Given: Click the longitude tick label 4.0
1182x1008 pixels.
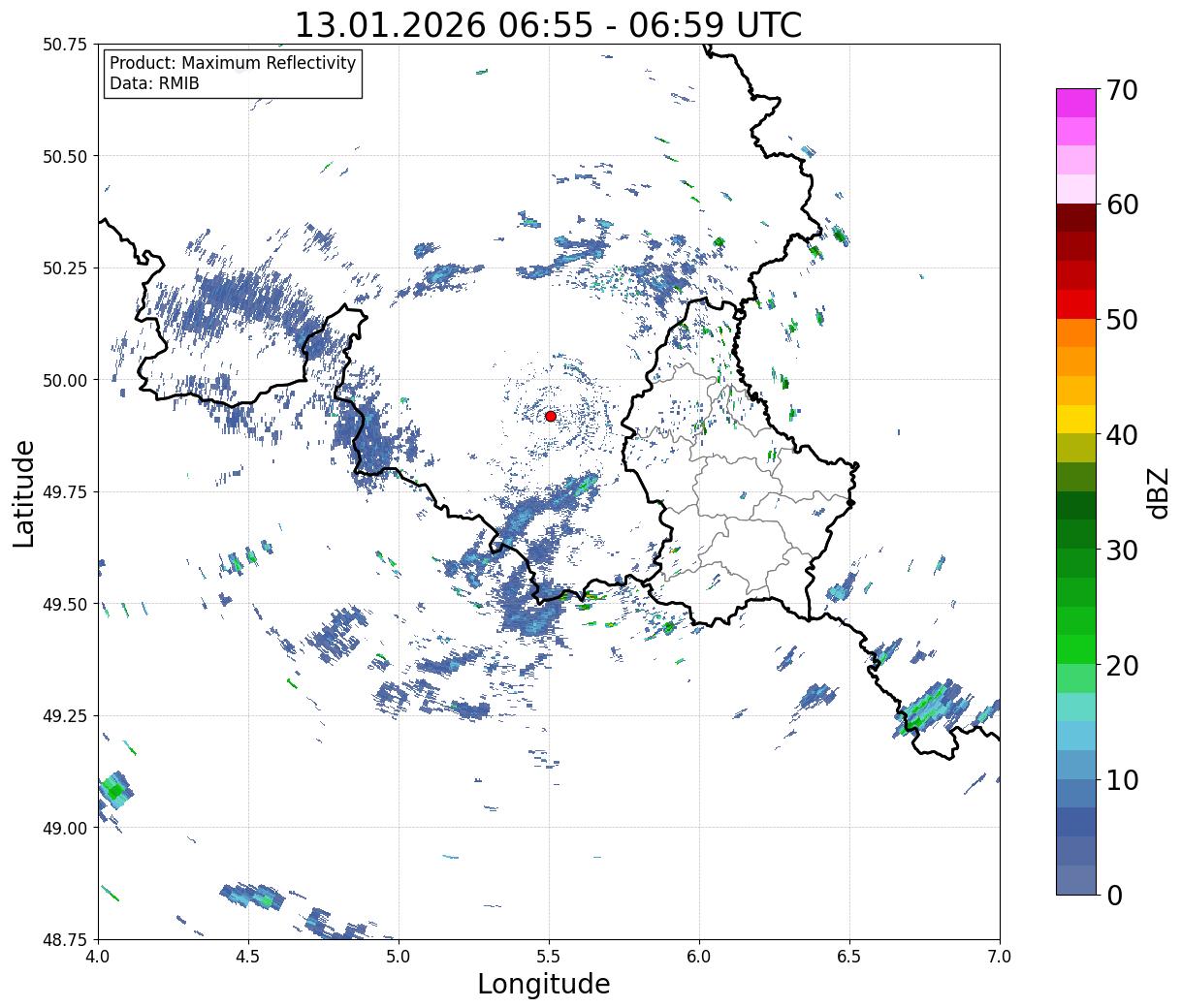Looking at the screenshot, I should (x=98, y=957).
